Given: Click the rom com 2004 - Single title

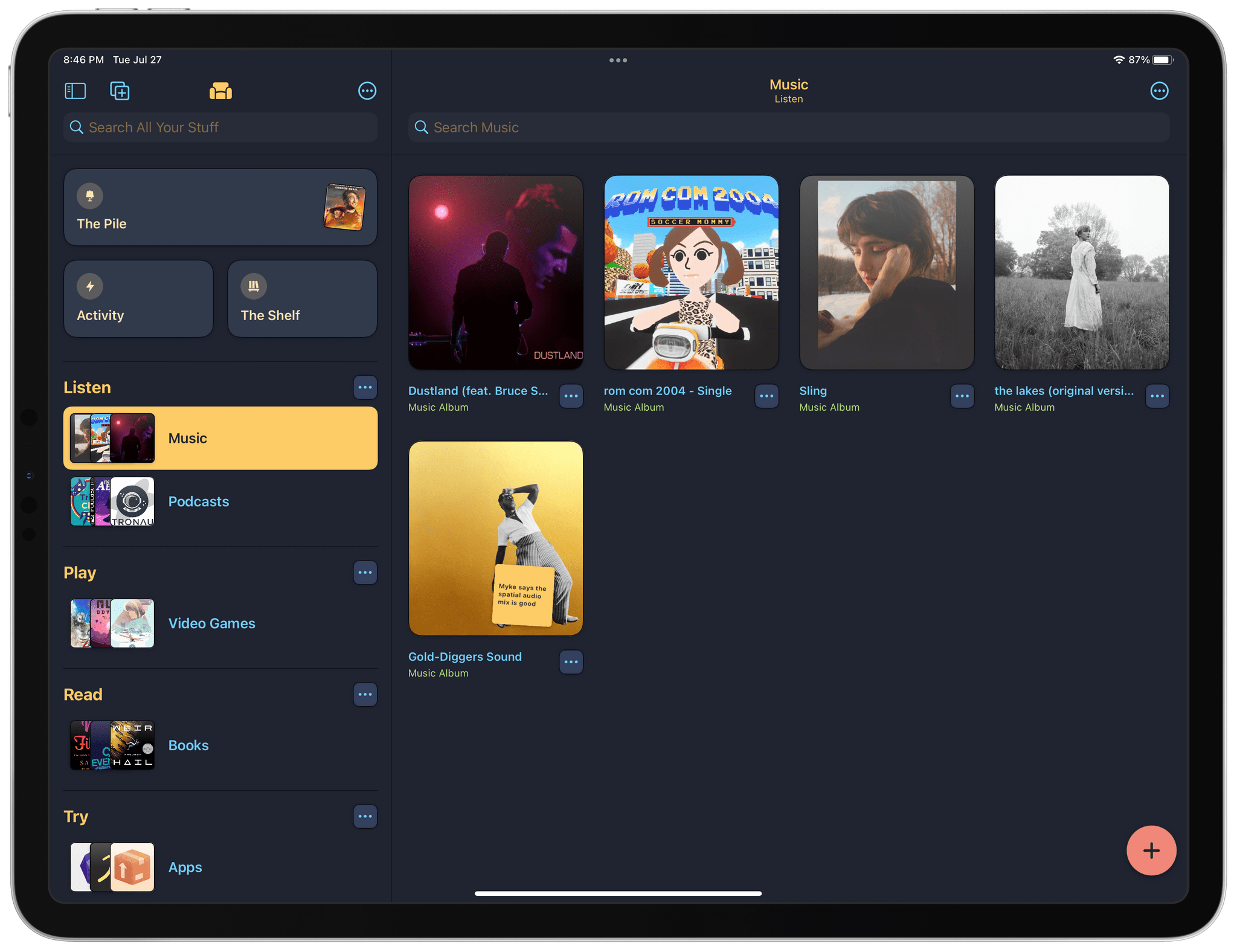Looking at the screenshot, I should pos(668,391).
